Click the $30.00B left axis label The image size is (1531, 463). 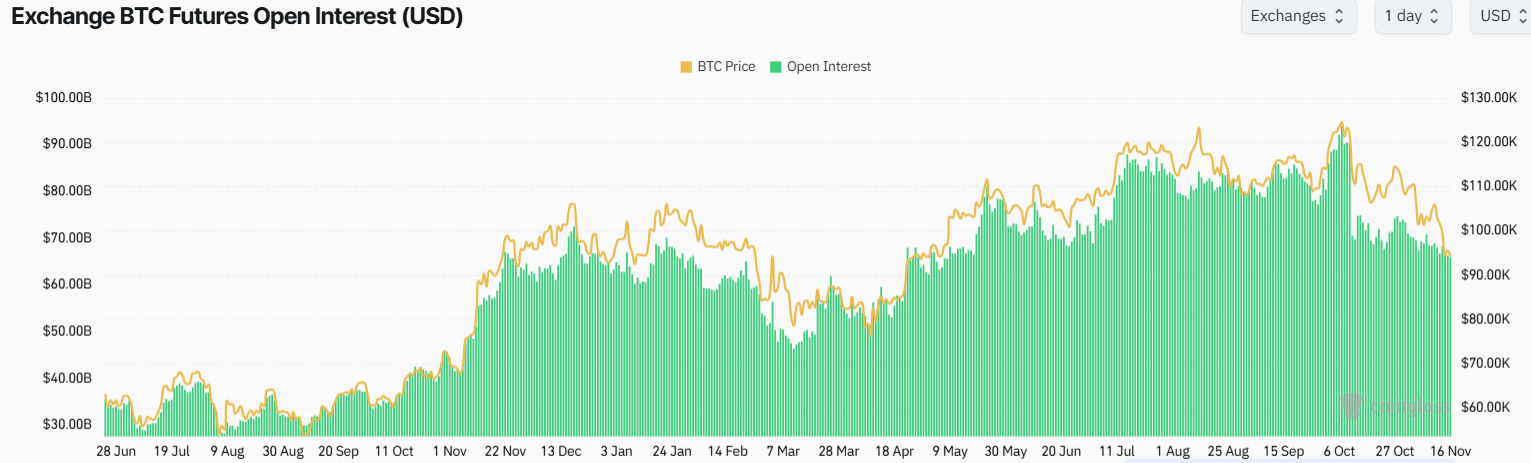(x=67, y=424)
